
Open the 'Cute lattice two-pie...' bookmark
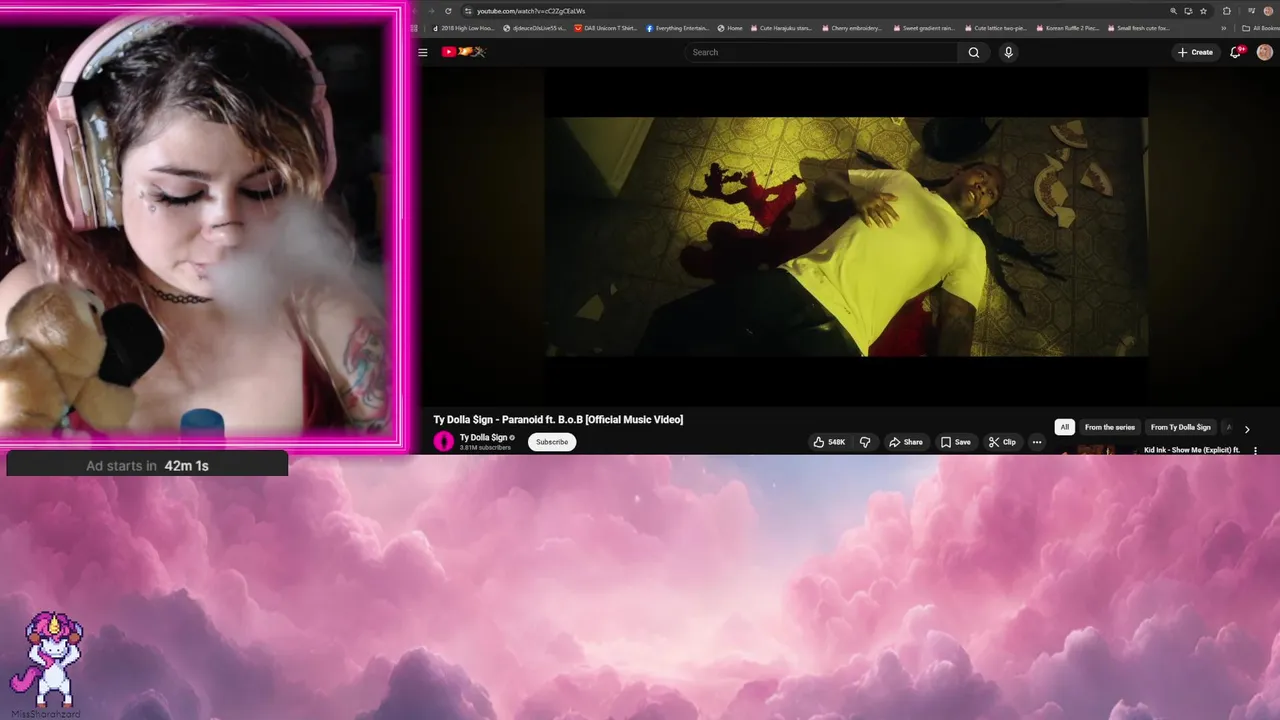click(x=994, y=28)
